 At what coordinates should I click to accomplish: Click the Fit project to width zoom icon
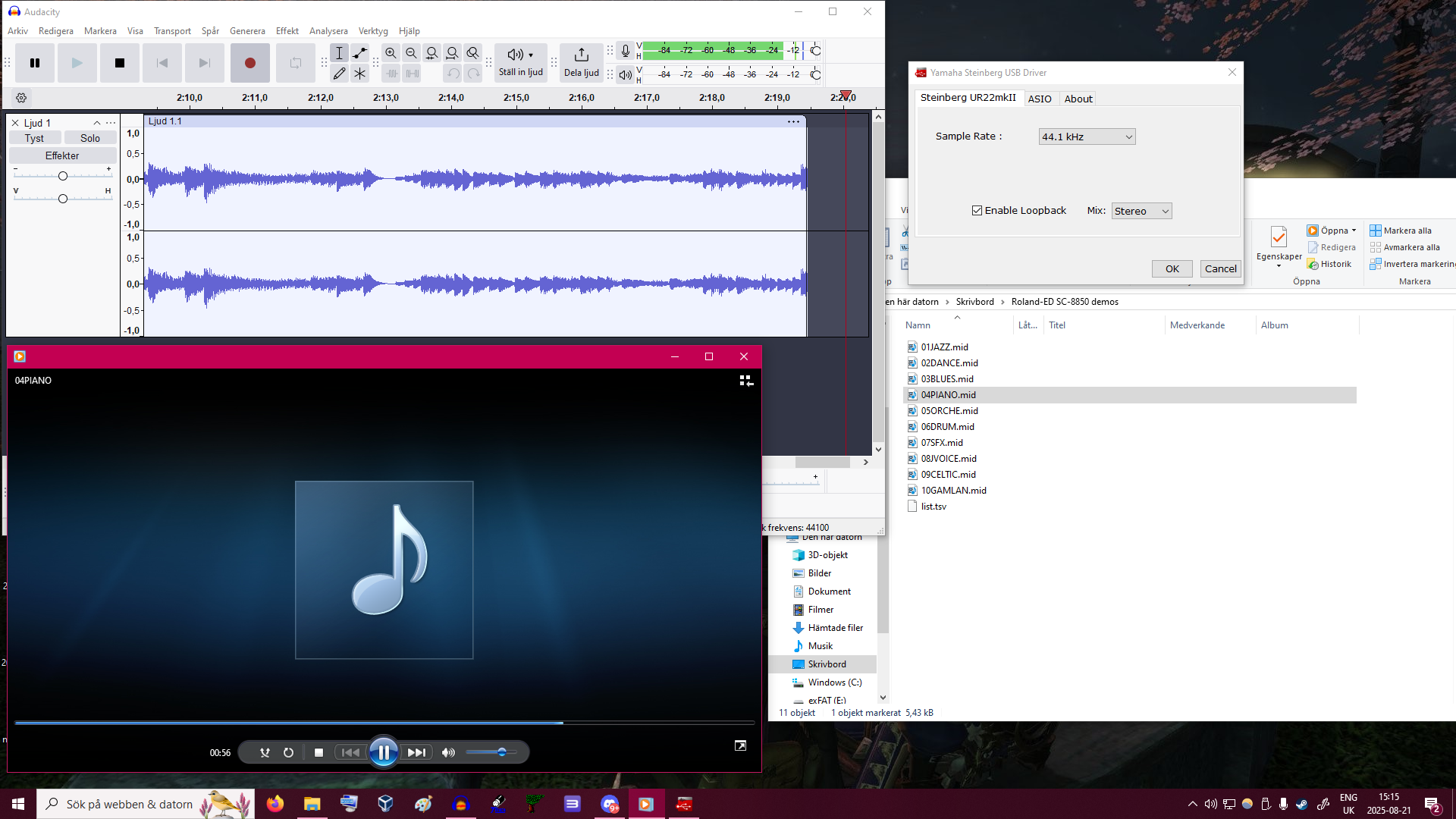[452, 53]
